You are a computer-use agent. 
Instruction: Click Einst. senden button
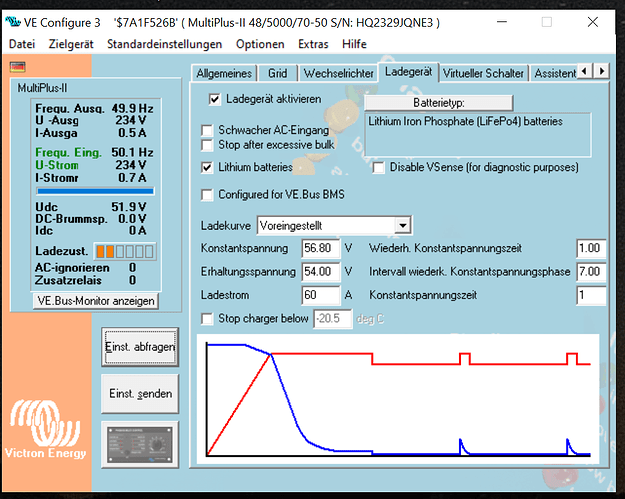coord(140,393)
